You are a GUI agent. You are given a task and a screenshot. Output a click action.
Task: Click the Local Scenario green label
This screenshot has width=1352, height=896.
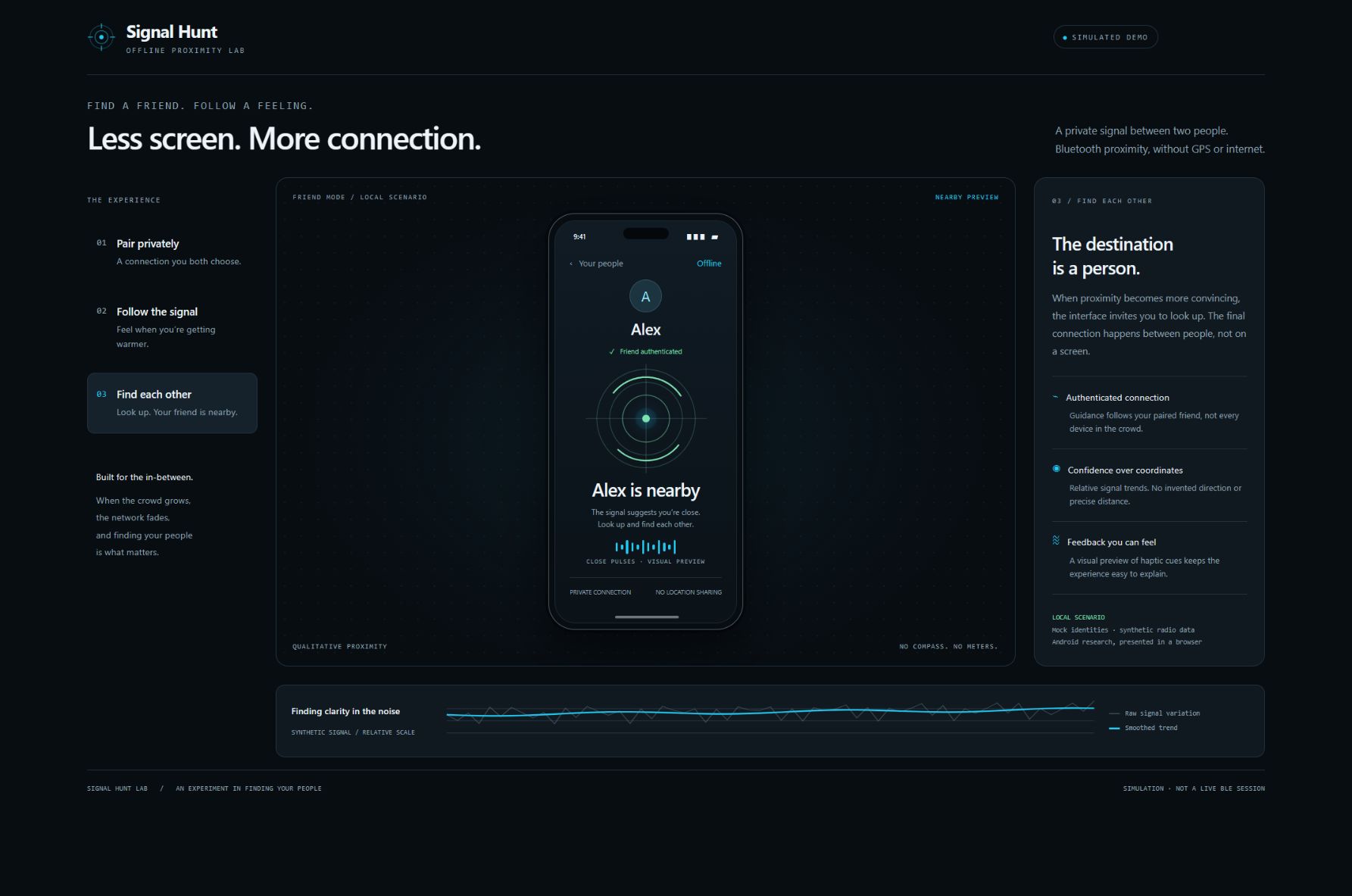1078,617
